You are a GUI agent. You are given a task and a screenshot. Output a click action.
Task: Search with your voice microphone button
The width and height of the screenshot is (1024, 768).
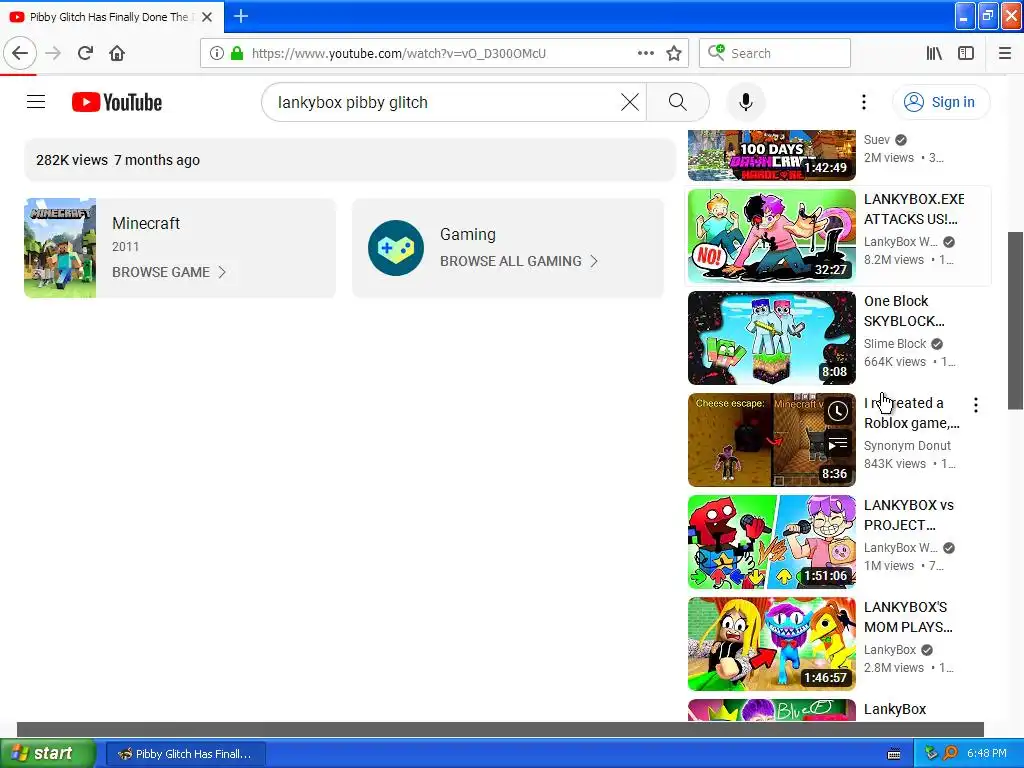tap(746, 102)
